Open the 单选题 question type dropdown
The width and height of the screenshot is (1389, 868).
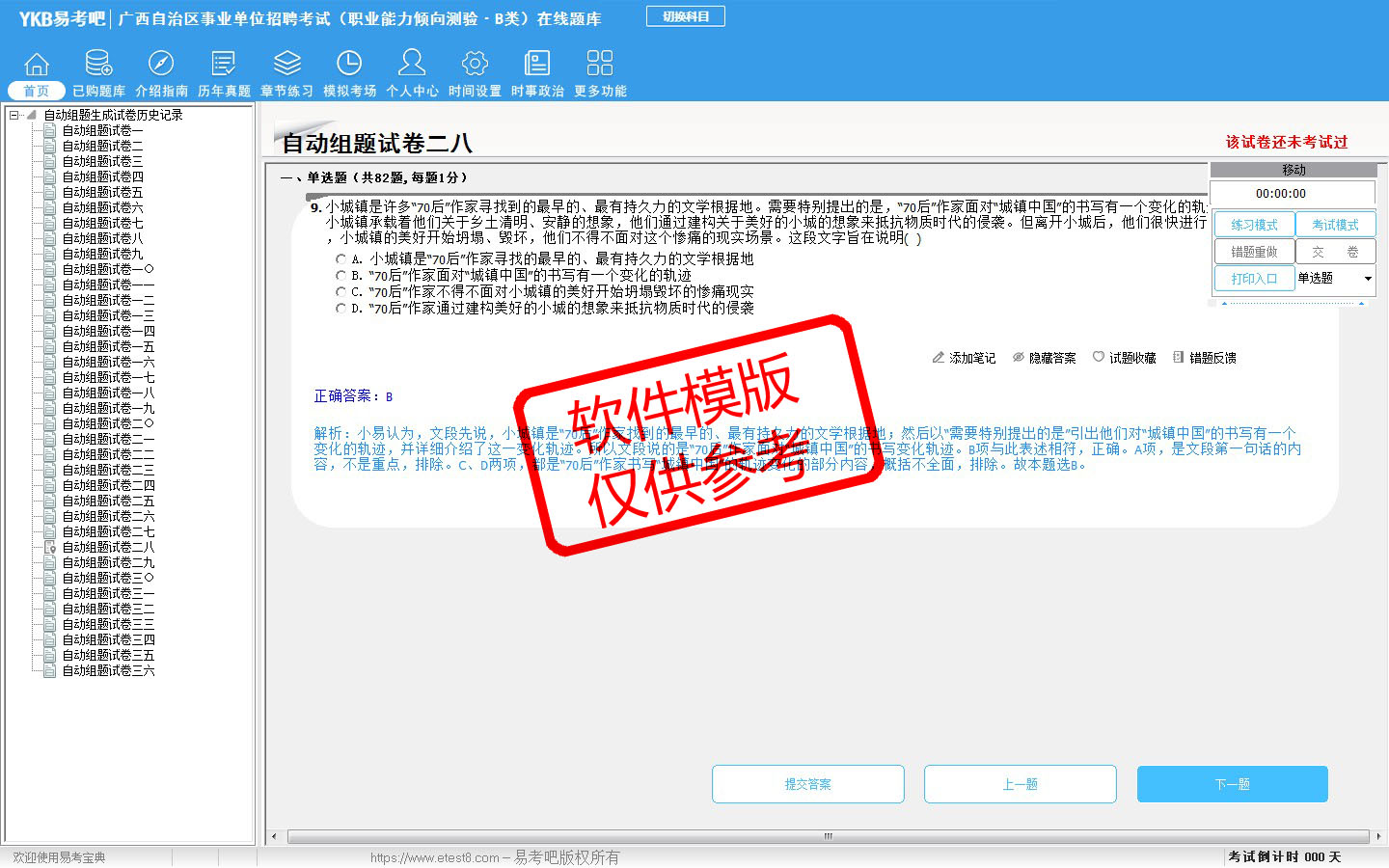[1367, 279]
